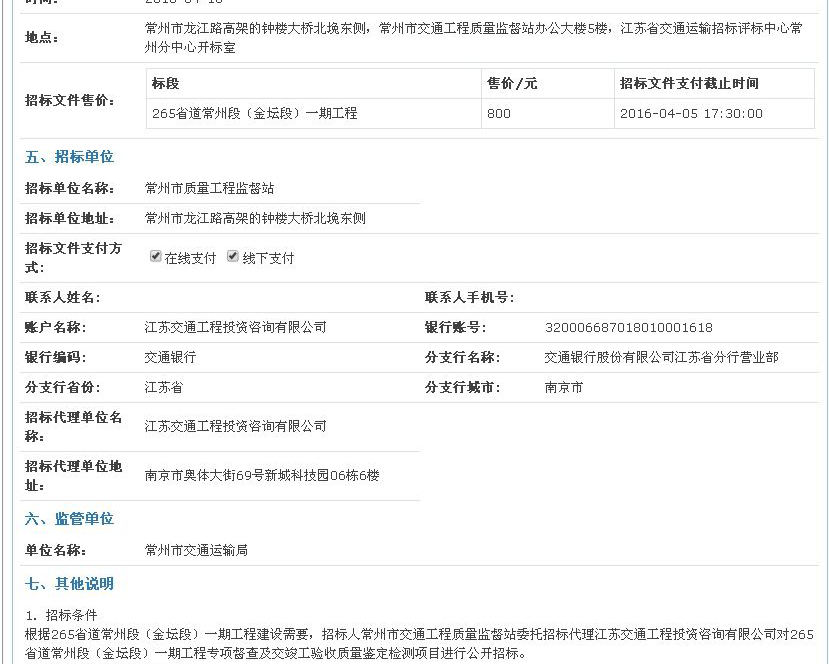Click the 常州市交通运输局 supervising unit name
The image size is (829, 664).
[x=196, y=551]
